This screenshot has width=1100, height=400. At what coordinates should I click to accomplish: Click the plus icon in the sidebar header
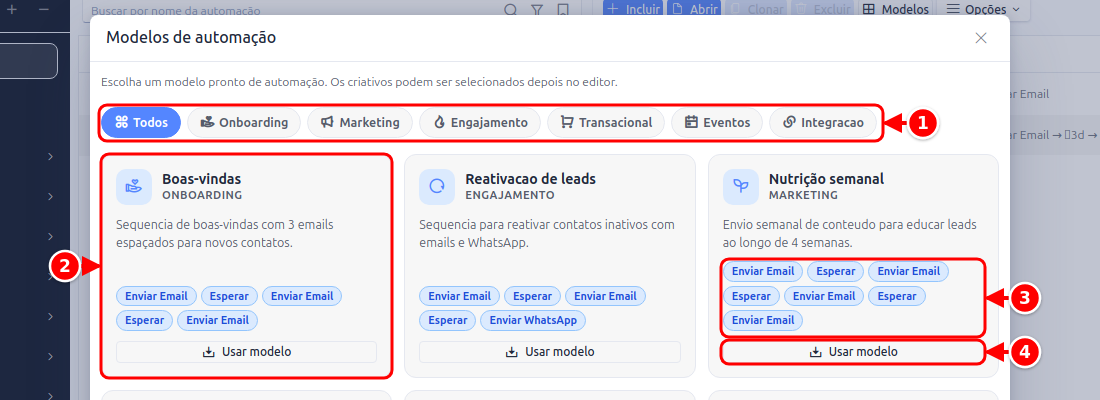(11, 9)
